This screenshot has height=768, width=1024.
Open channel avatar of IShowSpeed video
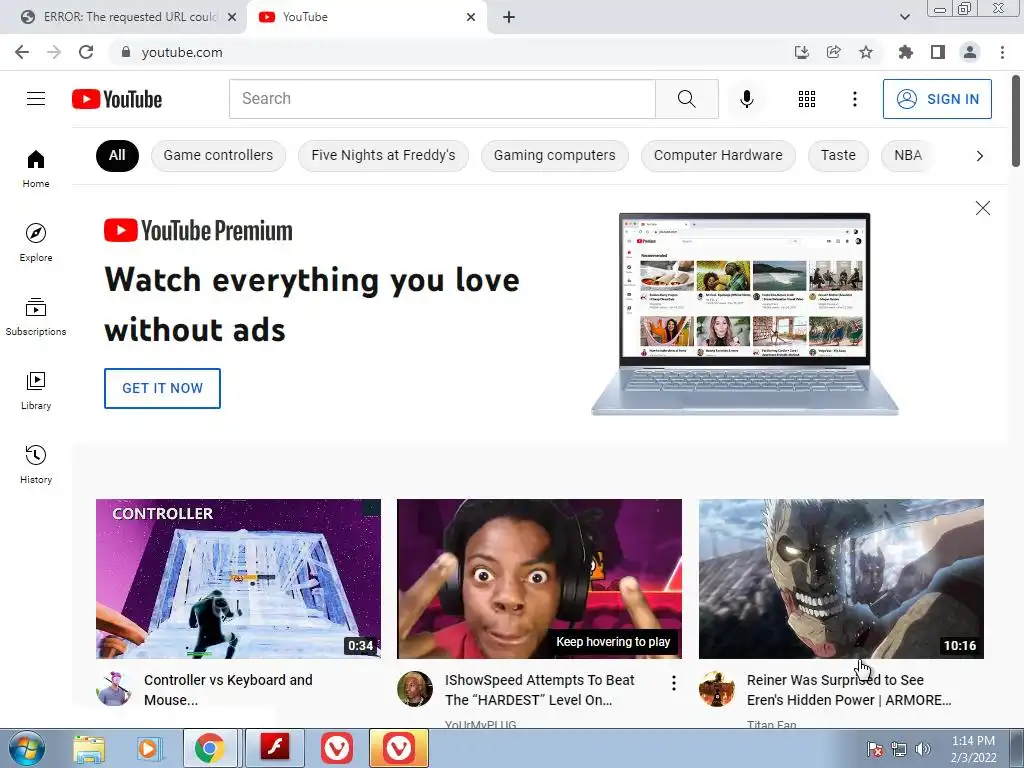pyautogui.click(x=415, y=688)
